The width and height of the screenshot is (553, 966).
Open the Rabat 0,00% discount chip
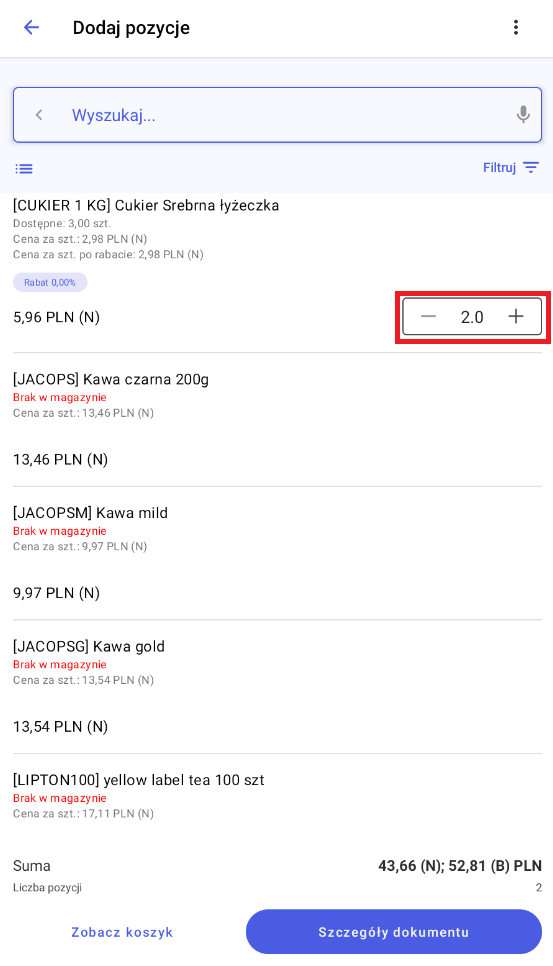(x=50, y=282)
